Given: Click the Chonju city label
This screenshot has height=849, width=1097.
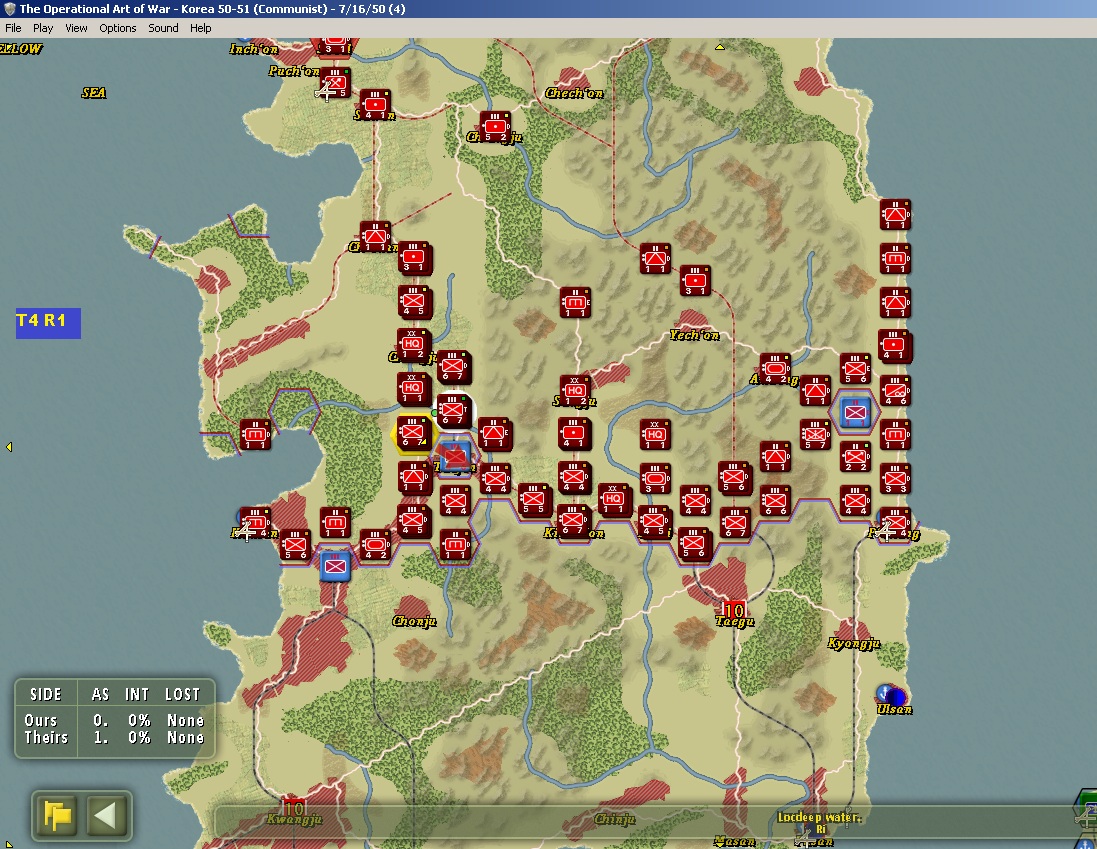Looking at the screenshot, I should pyautogui.click(x=414, y=621).
